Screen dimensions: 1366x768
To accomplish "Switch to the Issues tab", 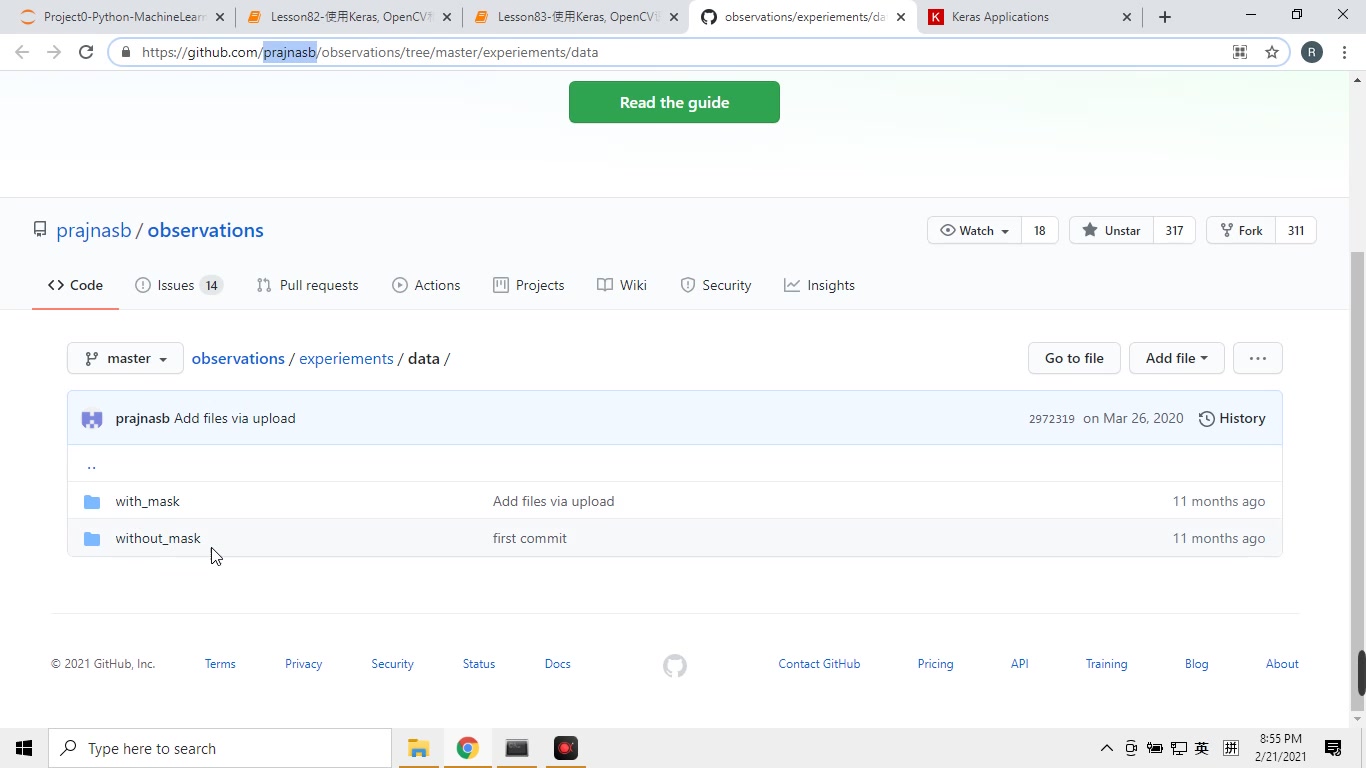I will click(174, 285).
